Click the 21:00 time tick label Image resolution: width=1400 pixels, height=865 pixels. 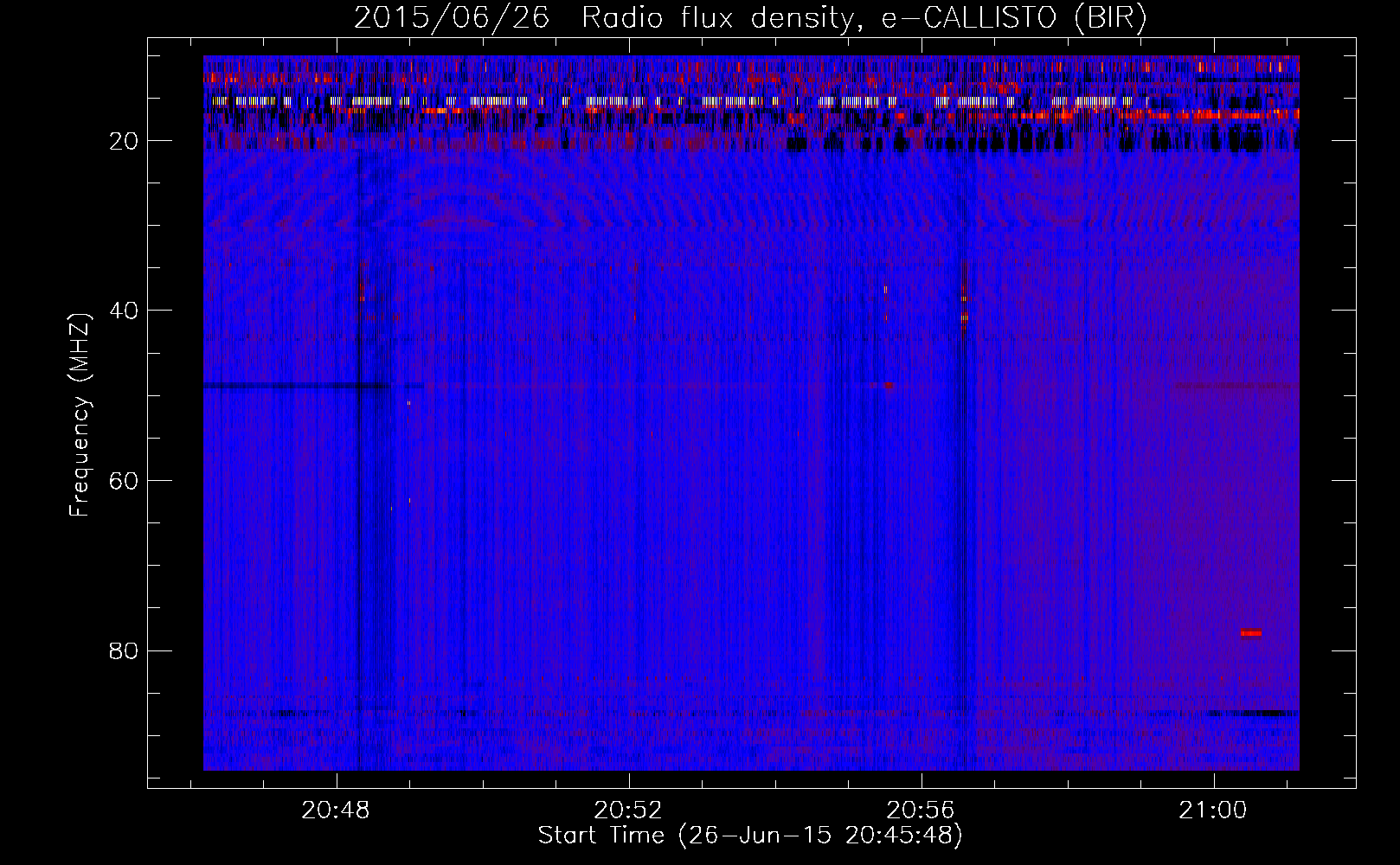coord(1213,811)
